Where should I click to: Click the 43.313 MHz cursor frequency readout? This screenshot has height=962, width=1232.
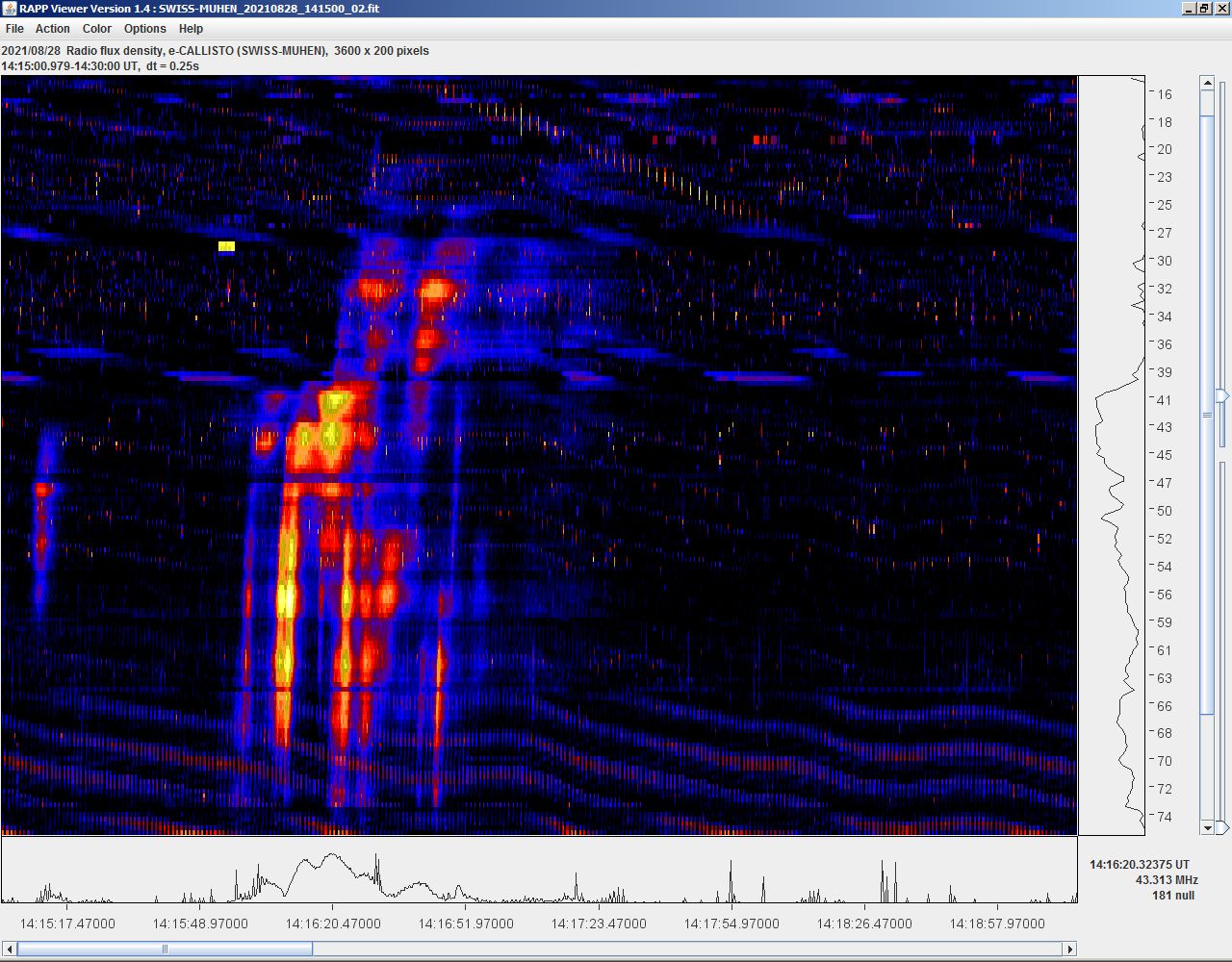click(1167, 880)
